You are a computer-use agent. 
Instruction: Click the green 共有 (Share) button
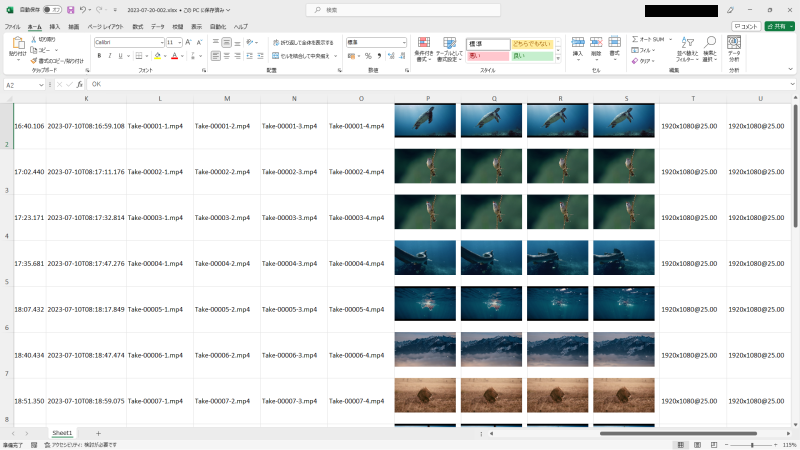coord(779,27)
